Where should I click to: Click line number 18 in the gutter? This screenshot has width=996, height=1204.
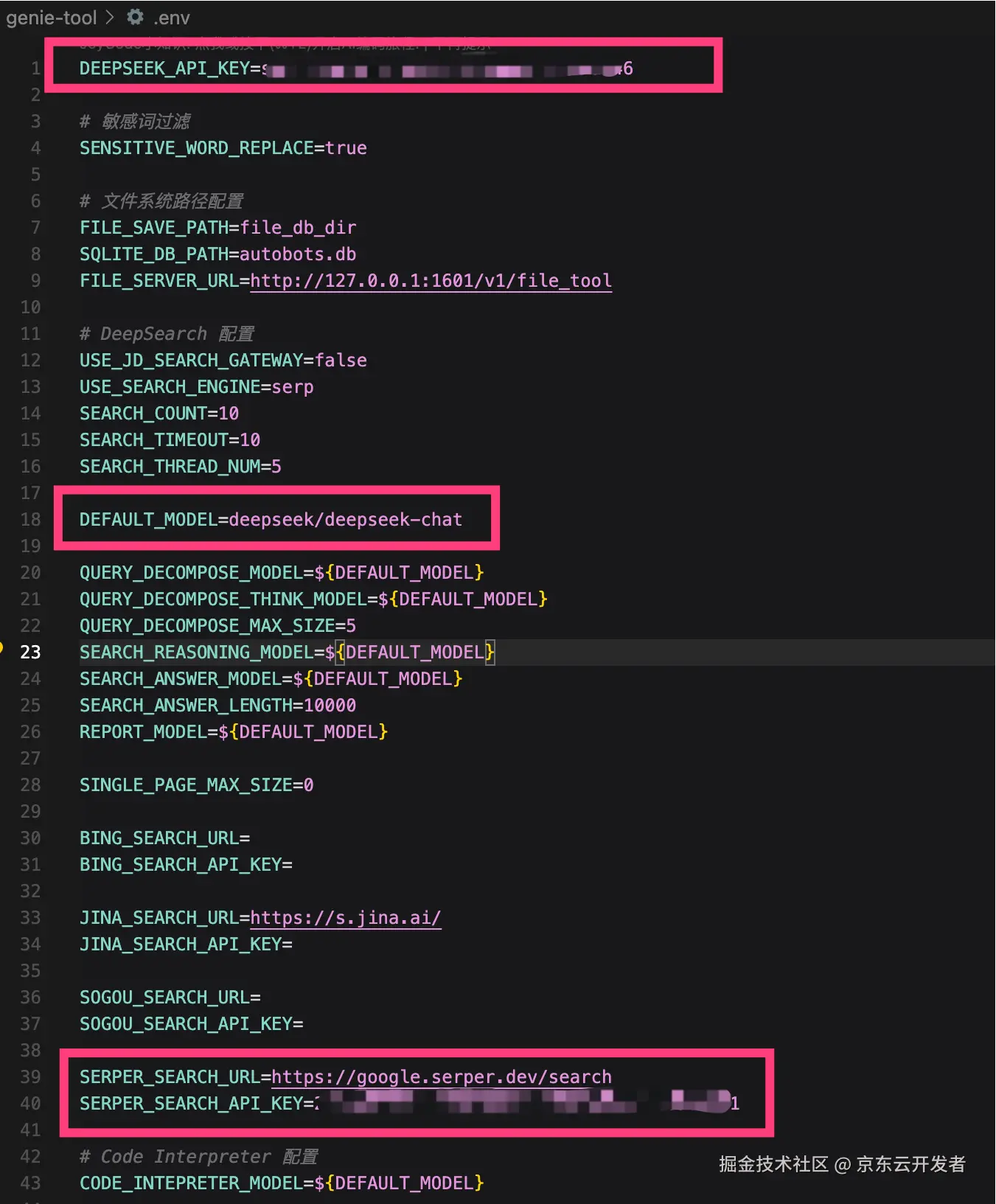pyautogui.click(x=30, y=520)
